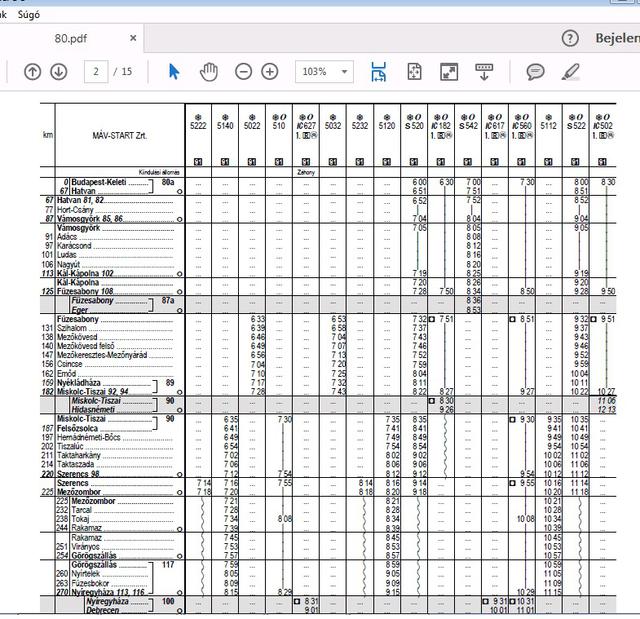Viewport: 640px width, 619px height.
Task: Open the Súgó menu
Action: tap(29, 15)
